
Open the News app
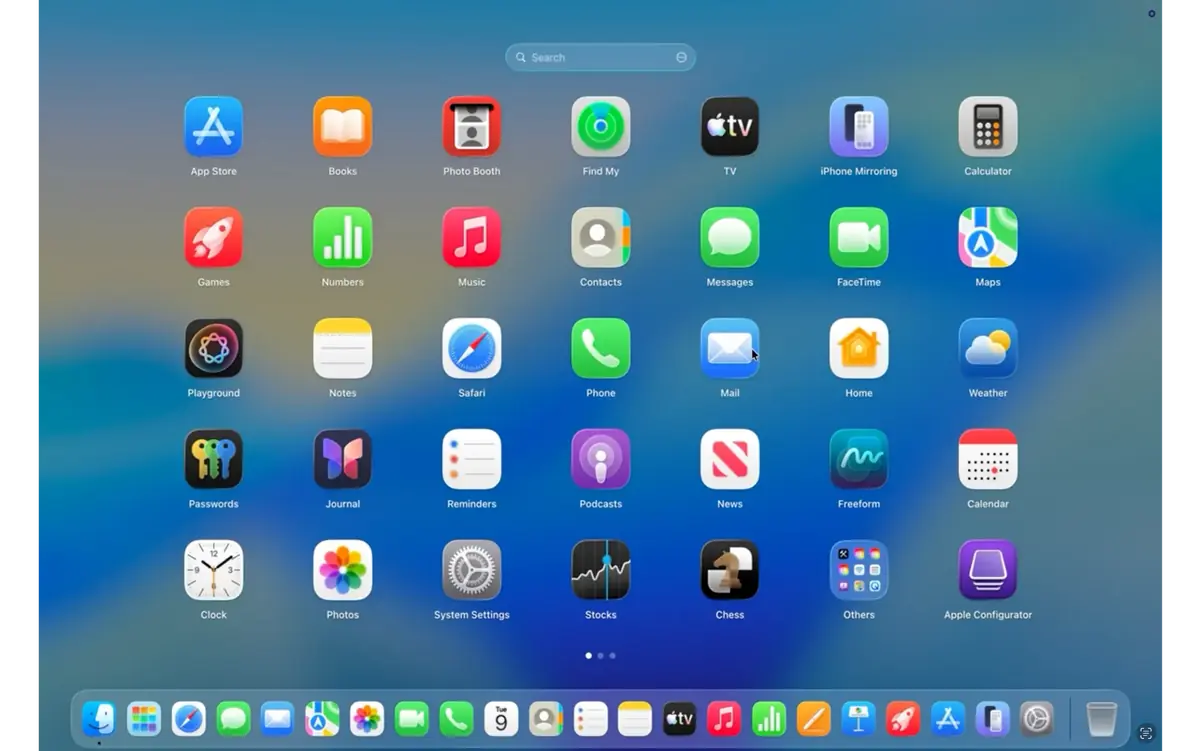pyautogui.click(x=729, y=460)
